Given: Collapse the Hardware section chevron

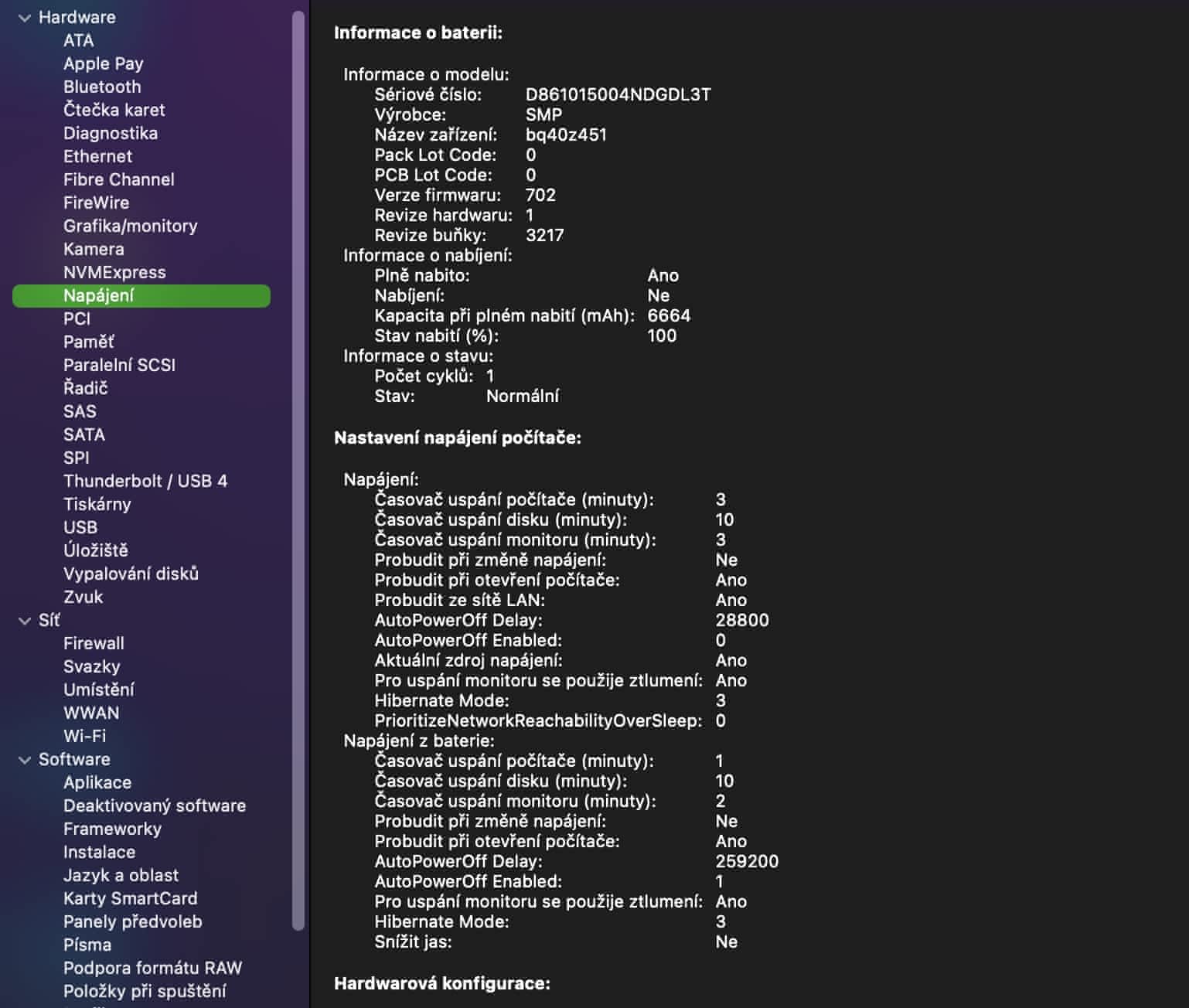Looking at the screenshot, I should pyautogui.click(x=25, y=18).
